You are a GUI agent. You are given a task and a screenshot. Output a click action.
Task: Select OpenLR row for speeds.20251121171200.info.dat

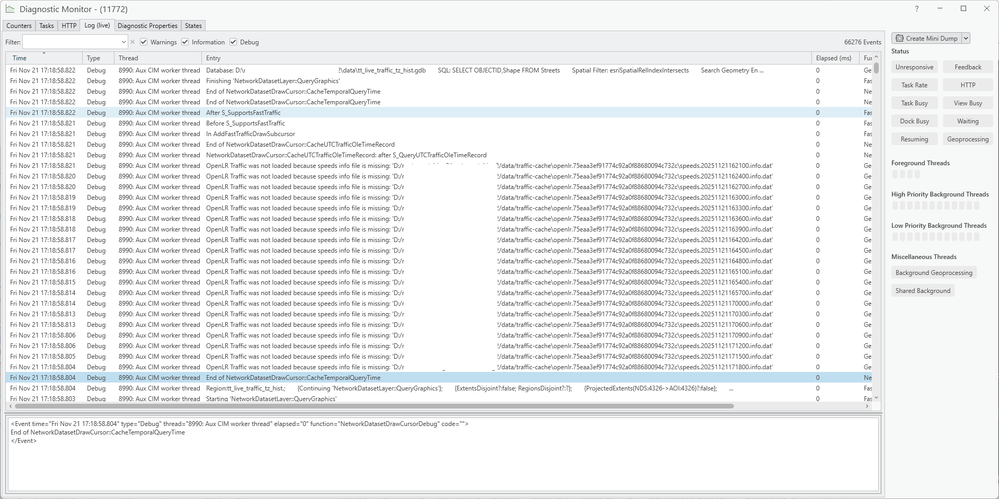click(438, 345)
